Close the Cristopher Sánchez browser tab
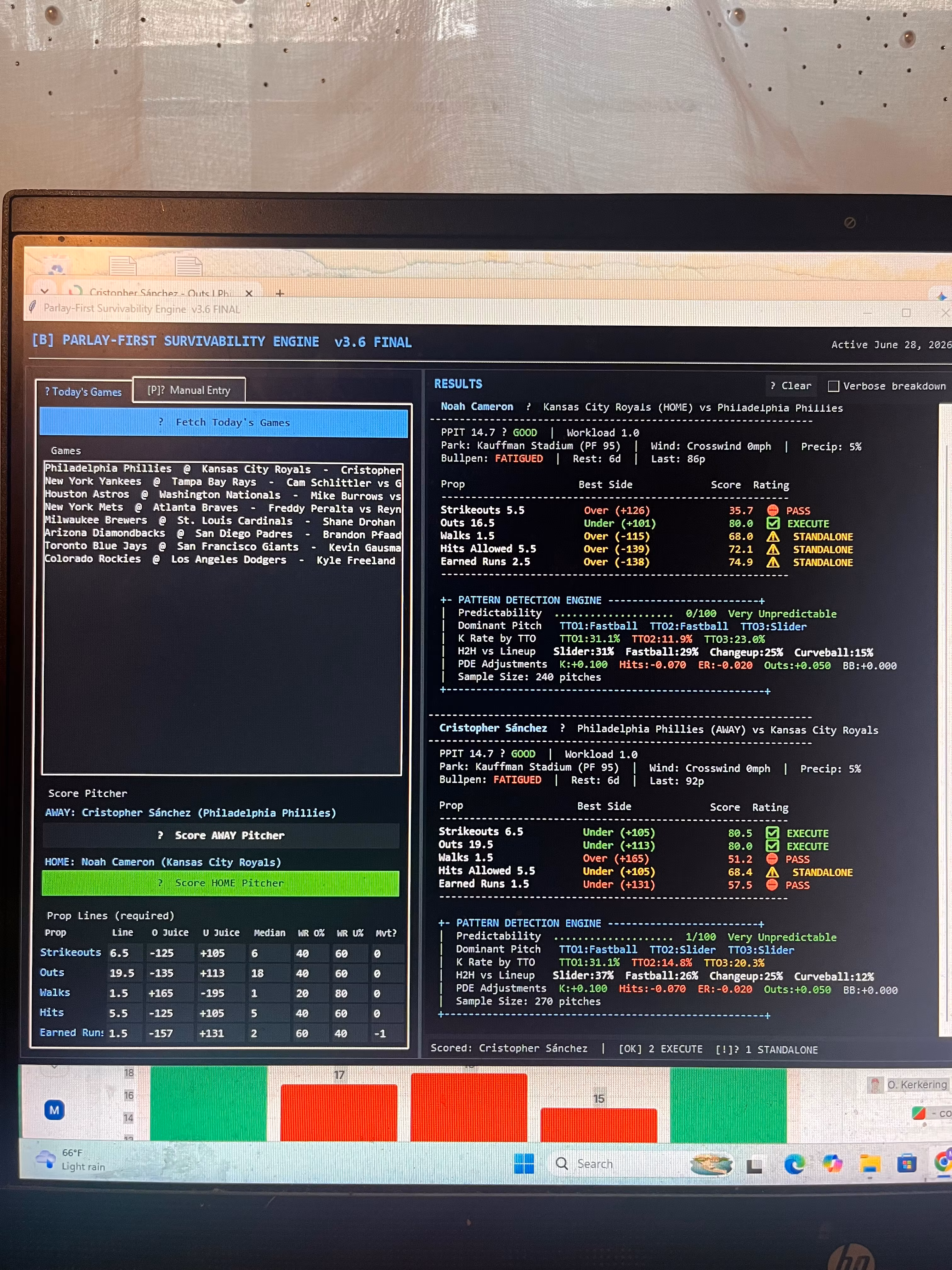This screenshot has height=1270, width=952. coord(249,293)
